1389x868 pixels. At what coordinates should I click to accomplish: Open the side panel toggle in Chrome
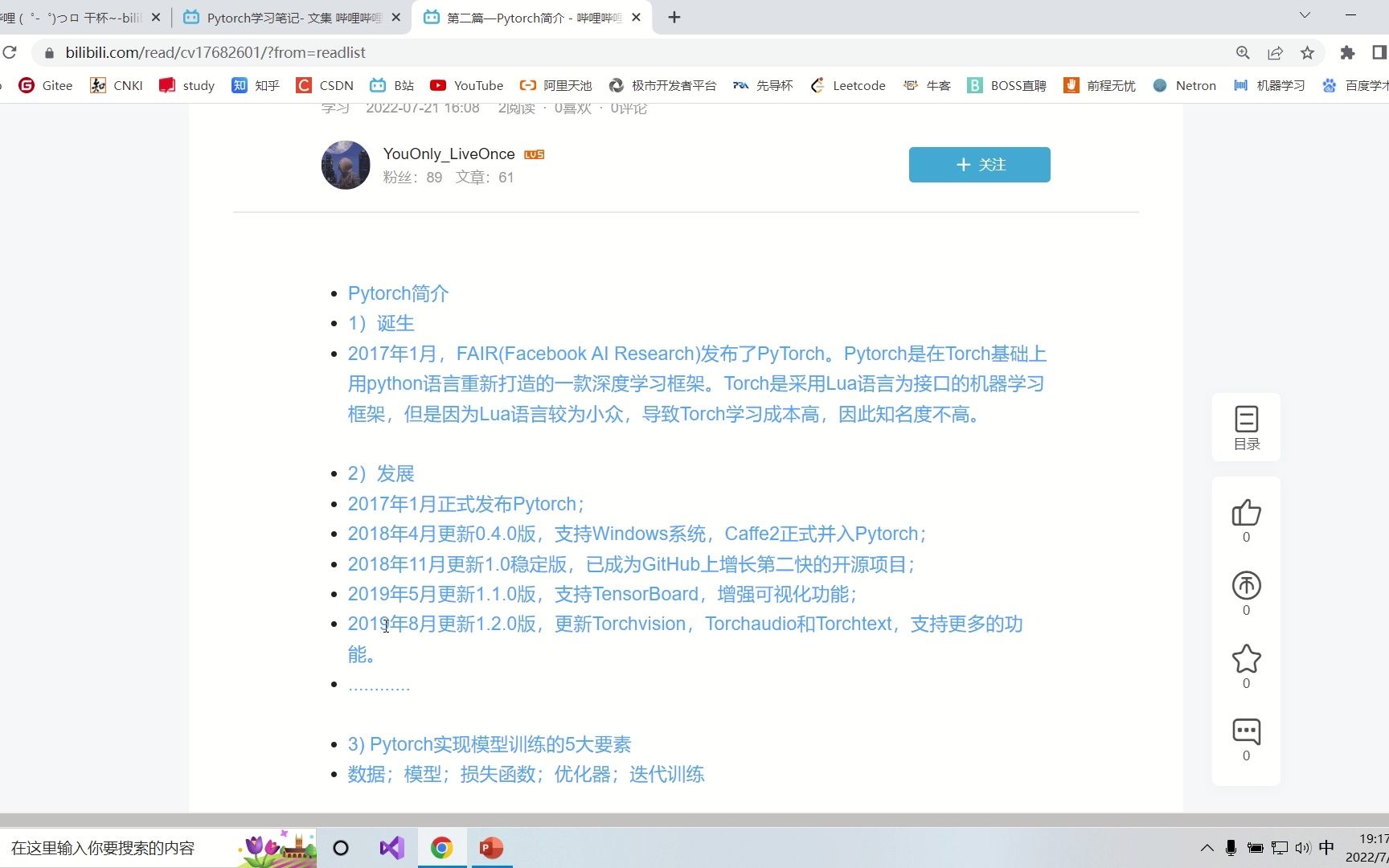click(1379, 52)
